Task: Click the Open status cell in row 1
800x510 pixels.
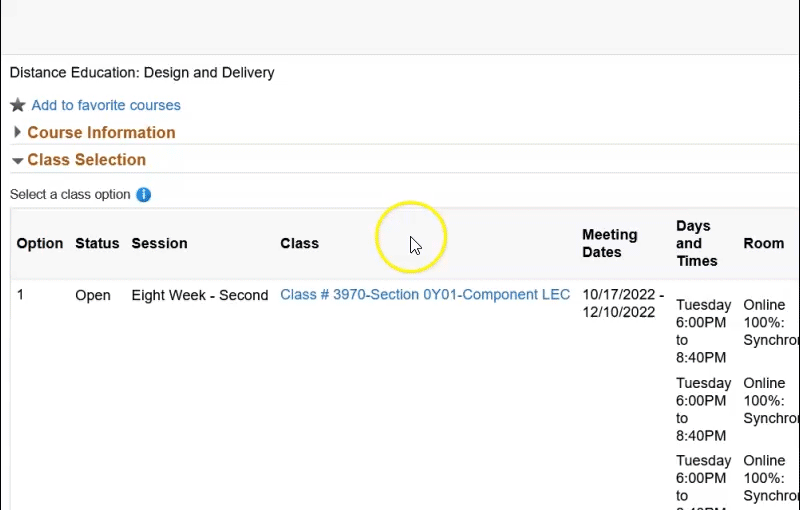Action: tap(93, 295)
